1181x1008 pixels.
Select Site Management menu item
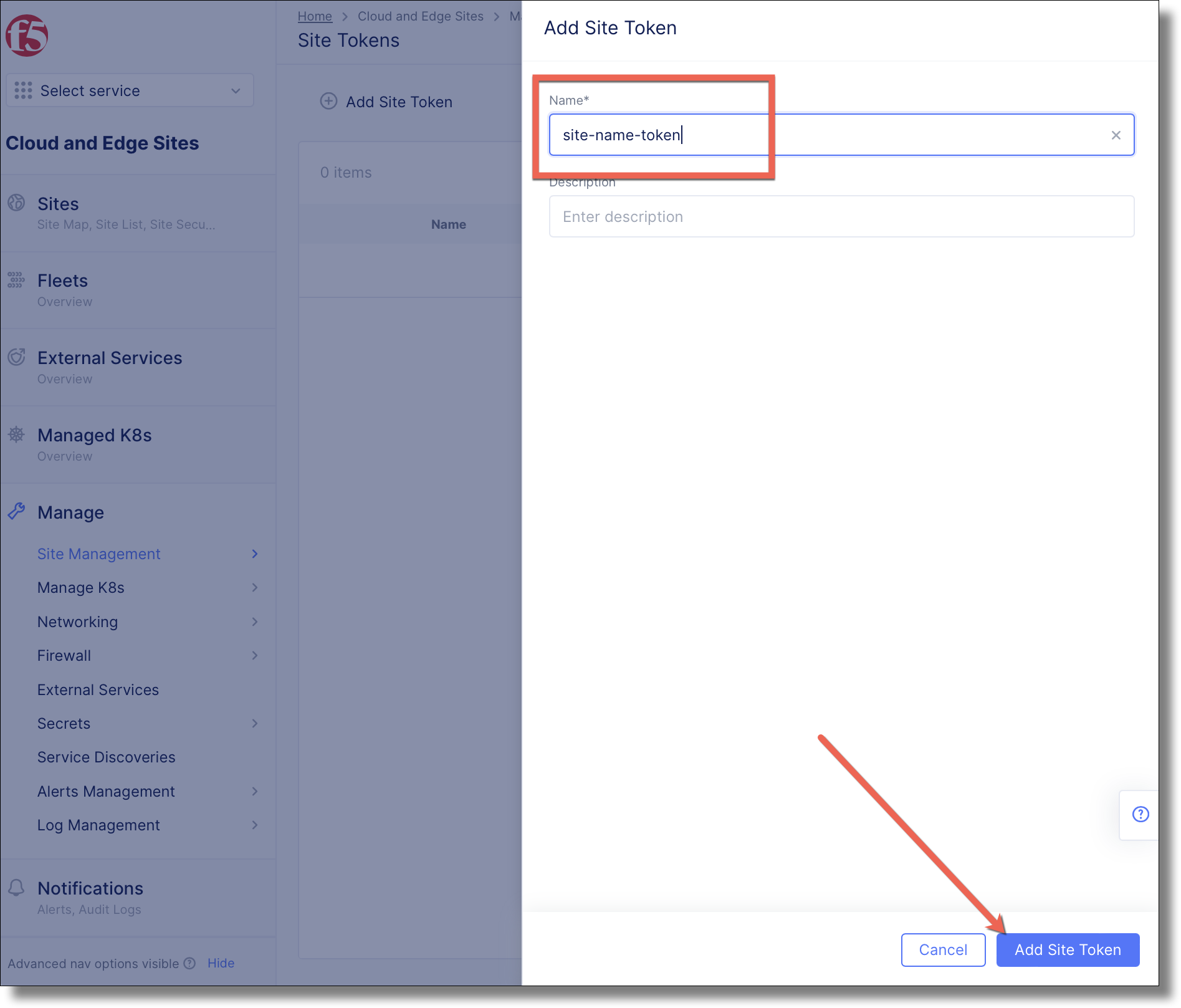(x=98, y=554)
